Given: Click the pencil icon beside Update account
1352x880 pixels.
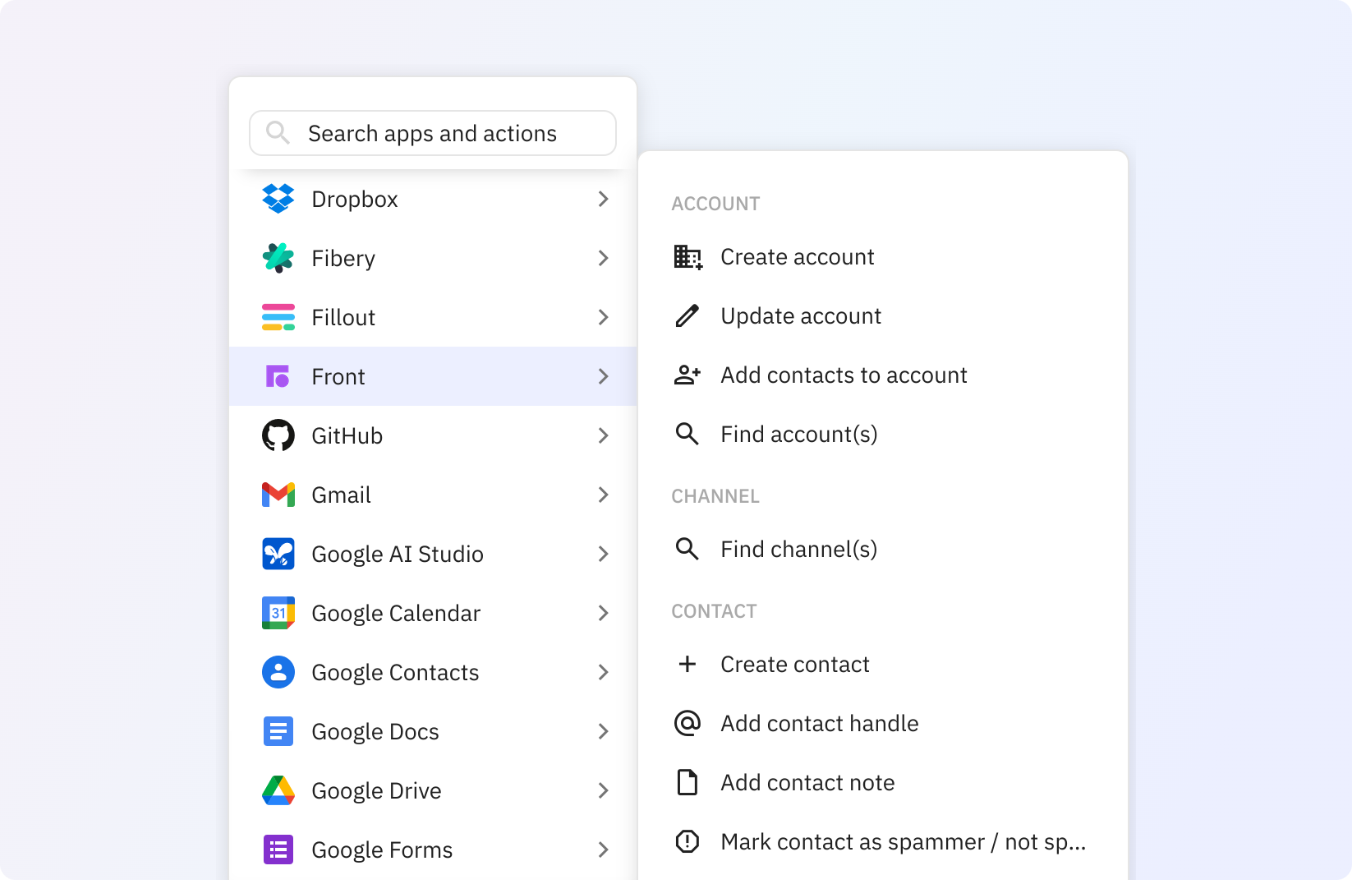Looking at the screenshot, I should 687,316.
